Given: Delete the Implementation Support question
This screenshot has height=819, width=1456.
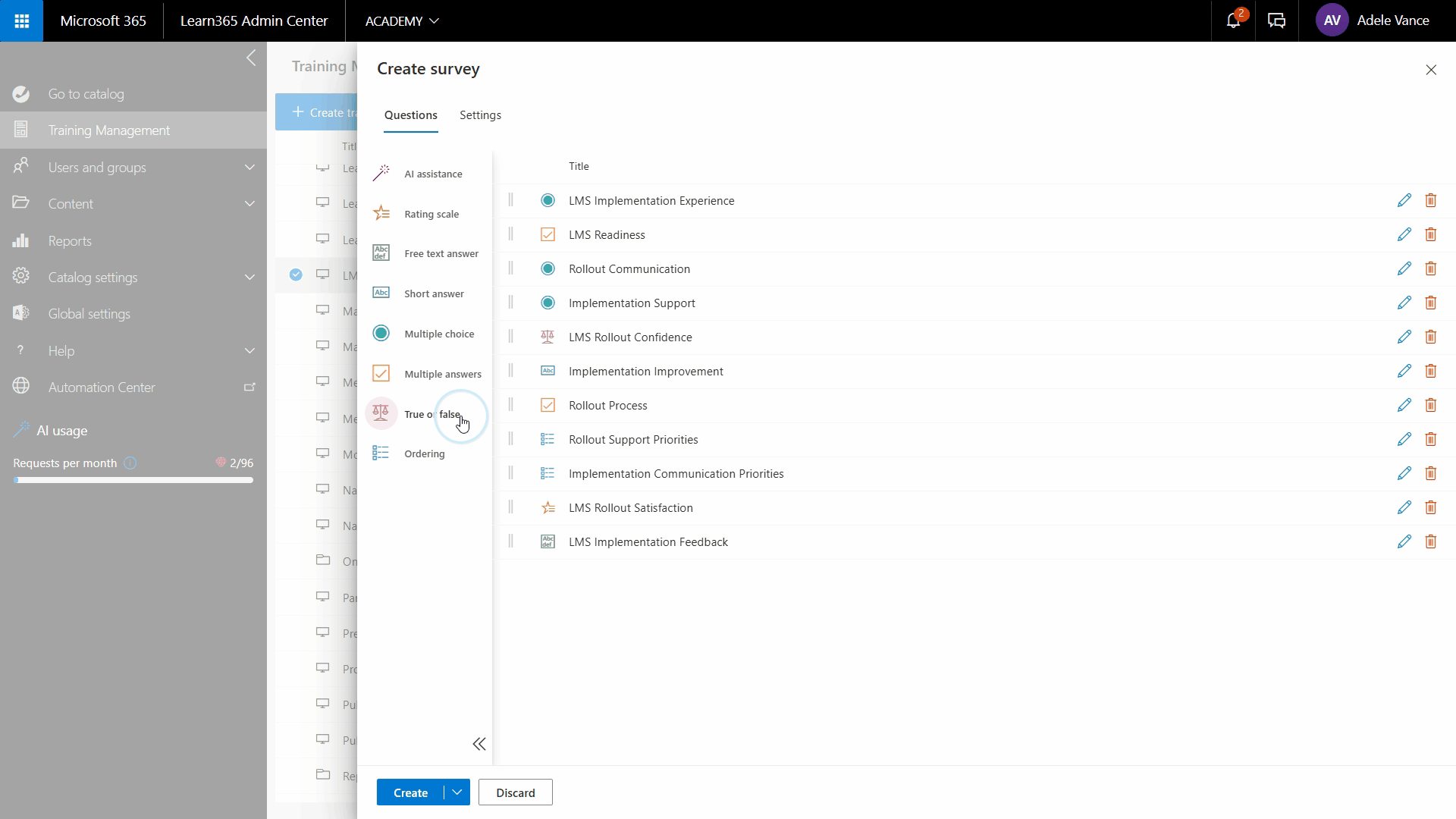Looking at the screenshot, I should pyautogui.click(x=1431, y=303).
